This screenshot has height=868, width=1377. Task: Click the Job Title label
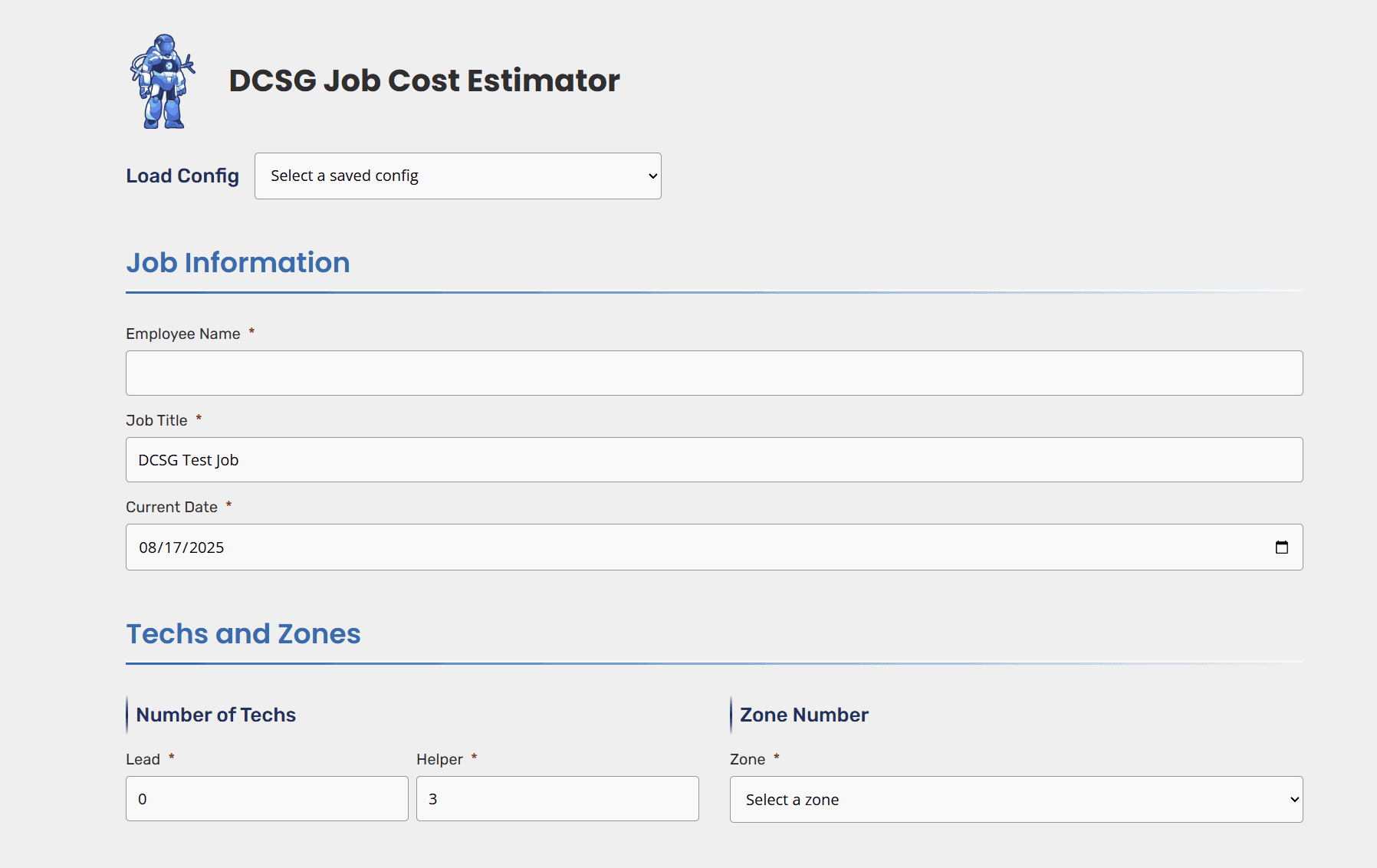pos(156,420)
